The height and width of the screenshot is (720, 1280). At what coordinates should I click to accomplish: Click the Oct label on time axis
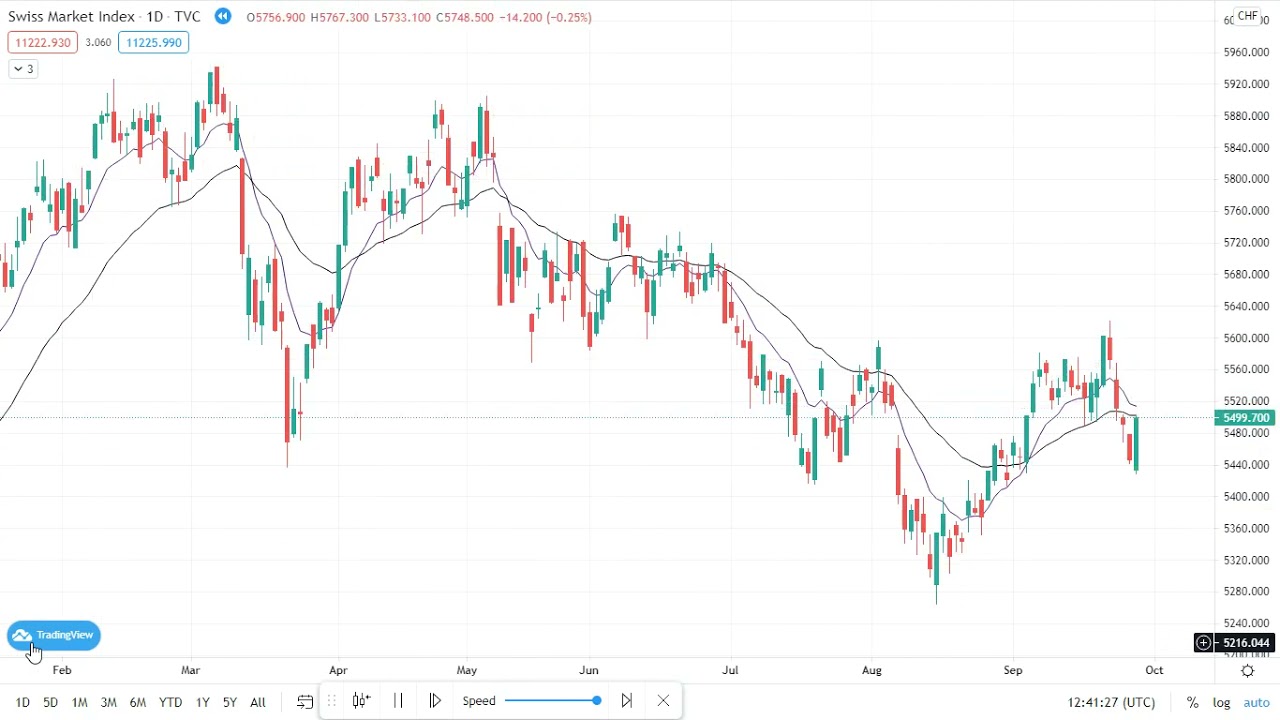1154,671
